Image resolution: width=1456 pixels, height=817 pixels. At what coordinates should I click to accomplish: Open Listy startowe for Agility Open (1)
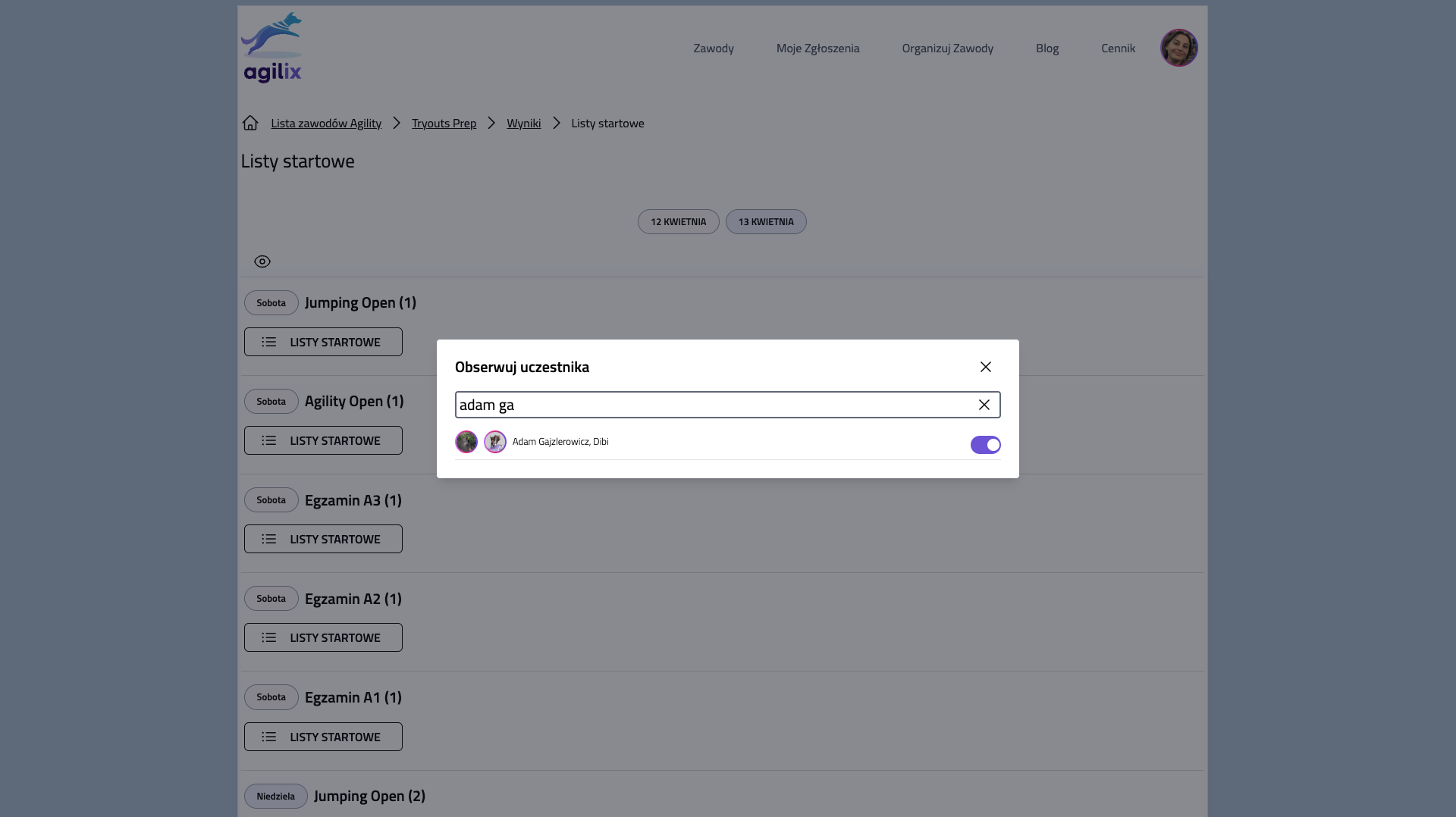[323, 440]
